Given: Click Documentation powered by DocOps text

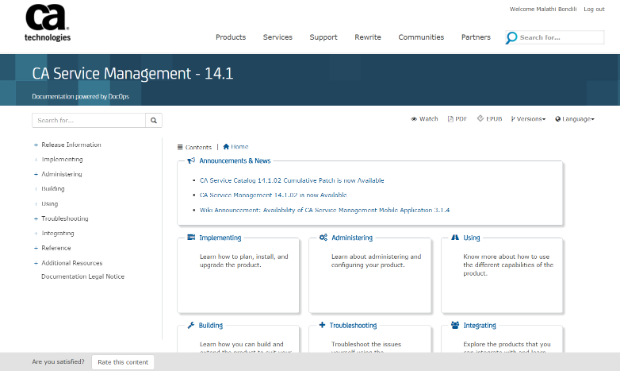Looking at the screenshot, I should 80,97.
